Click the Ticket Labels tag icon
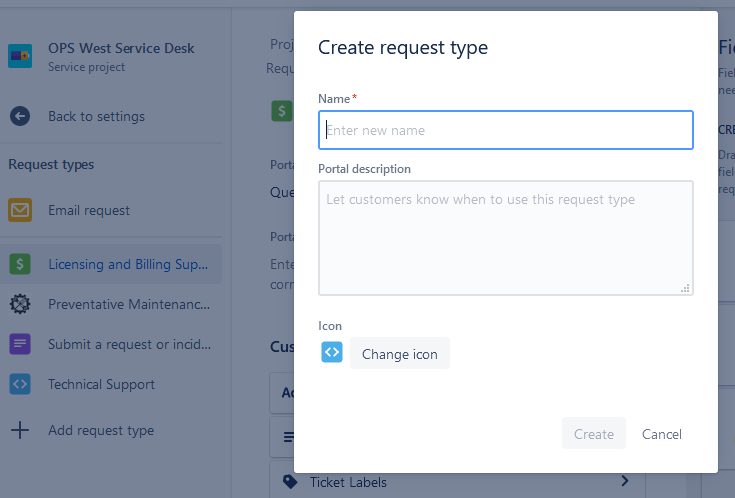The width and height of the screenshot is (735, 498). point(290,482)
